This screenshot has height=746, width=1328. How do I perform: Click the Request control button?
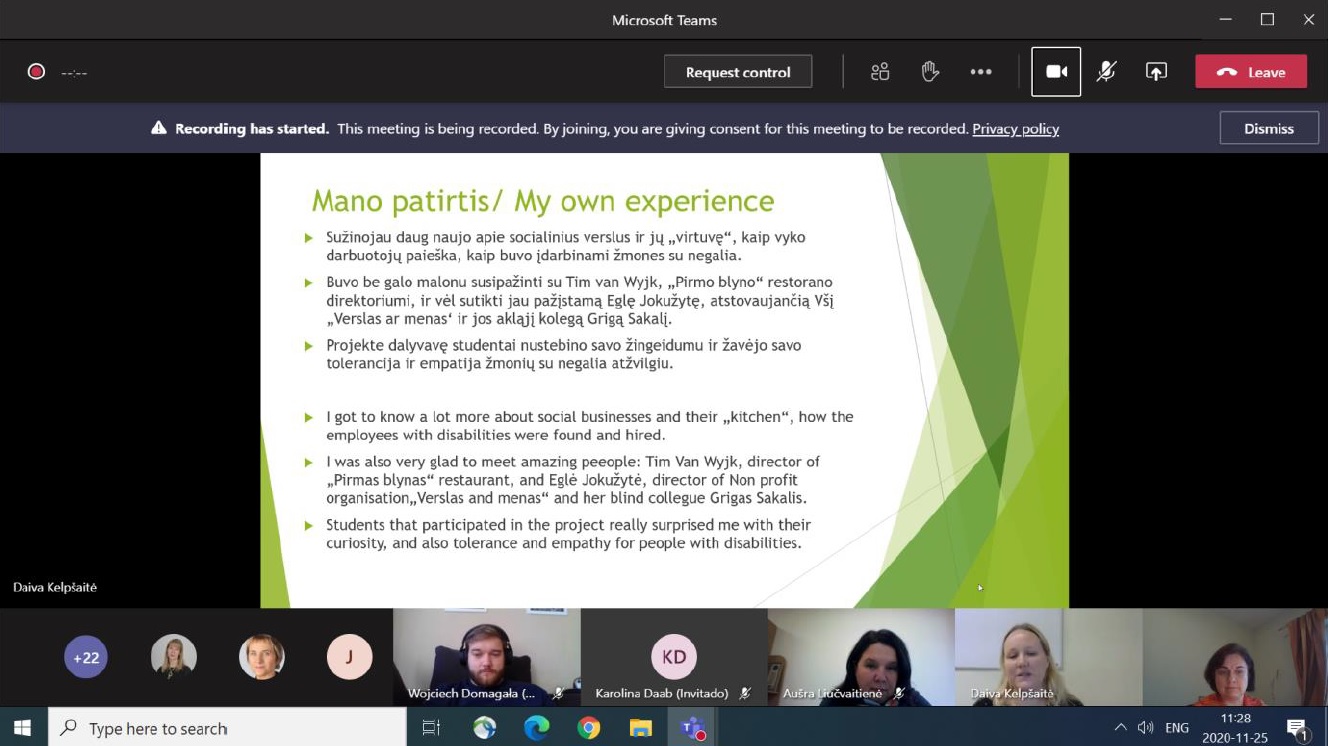click(x=738, y=72)
